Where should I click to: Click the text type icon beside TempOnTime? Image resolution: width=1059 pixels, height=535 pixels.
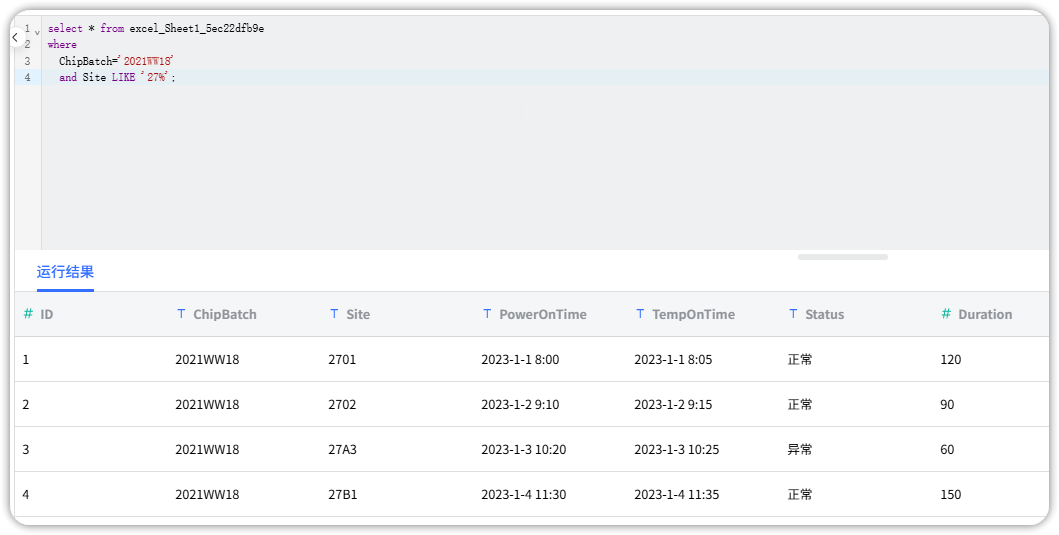click(x=640, y=314)
